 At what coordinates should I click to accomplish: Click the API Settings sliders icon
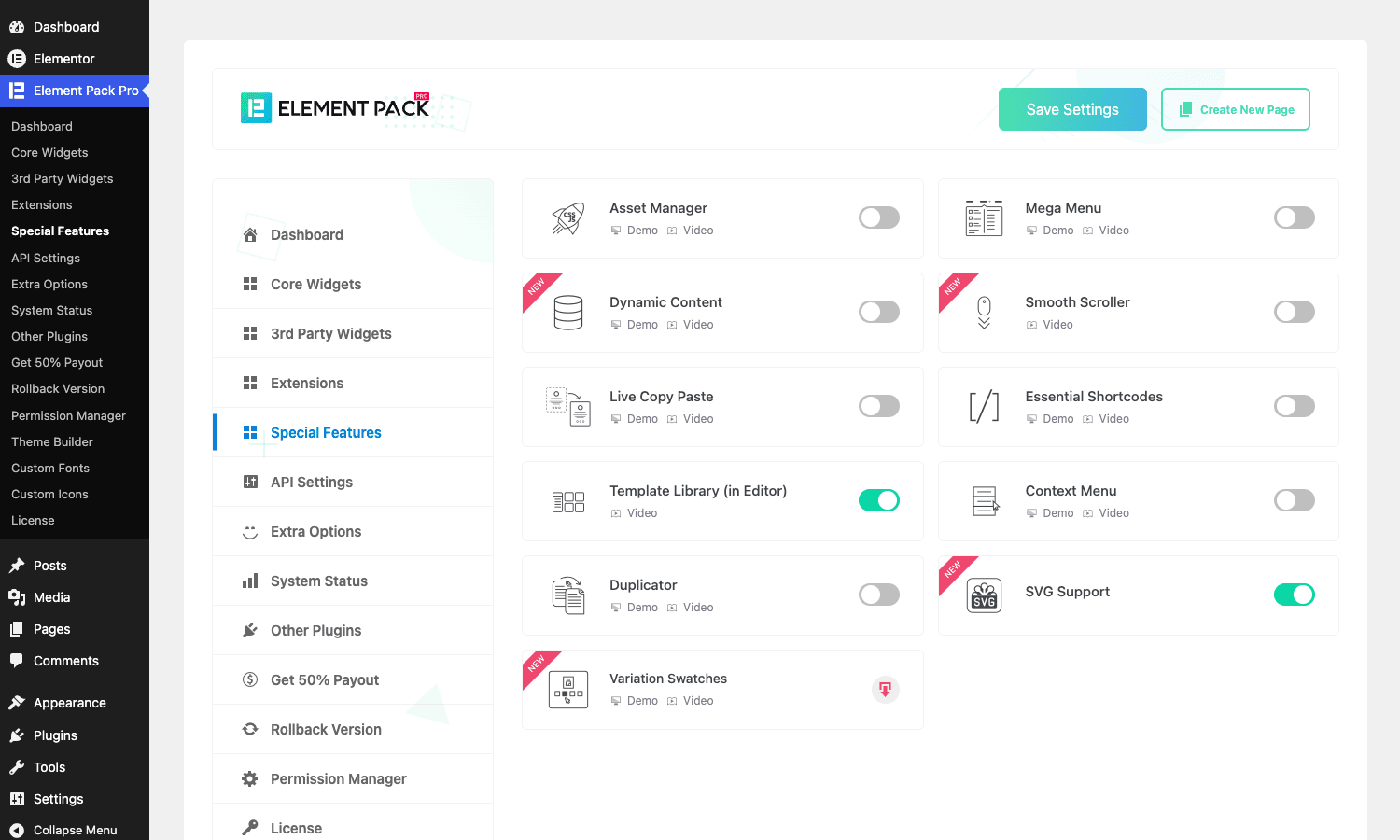[250, 482]
